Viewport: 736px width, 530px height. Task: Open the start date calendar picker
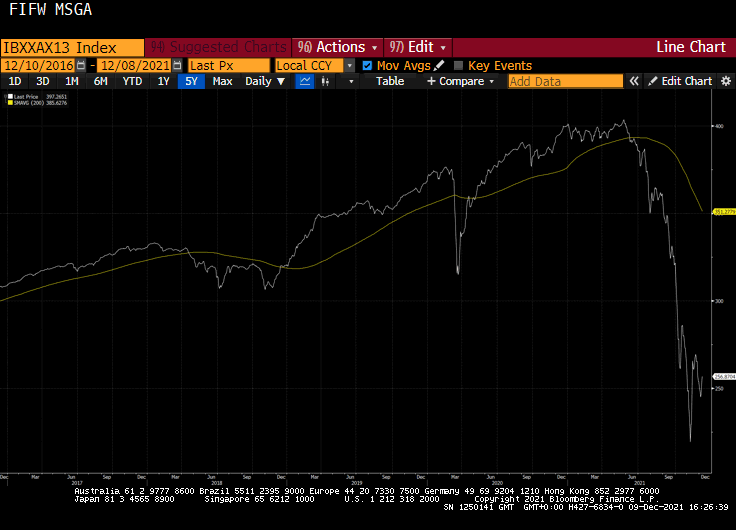(x=81, y=65)
